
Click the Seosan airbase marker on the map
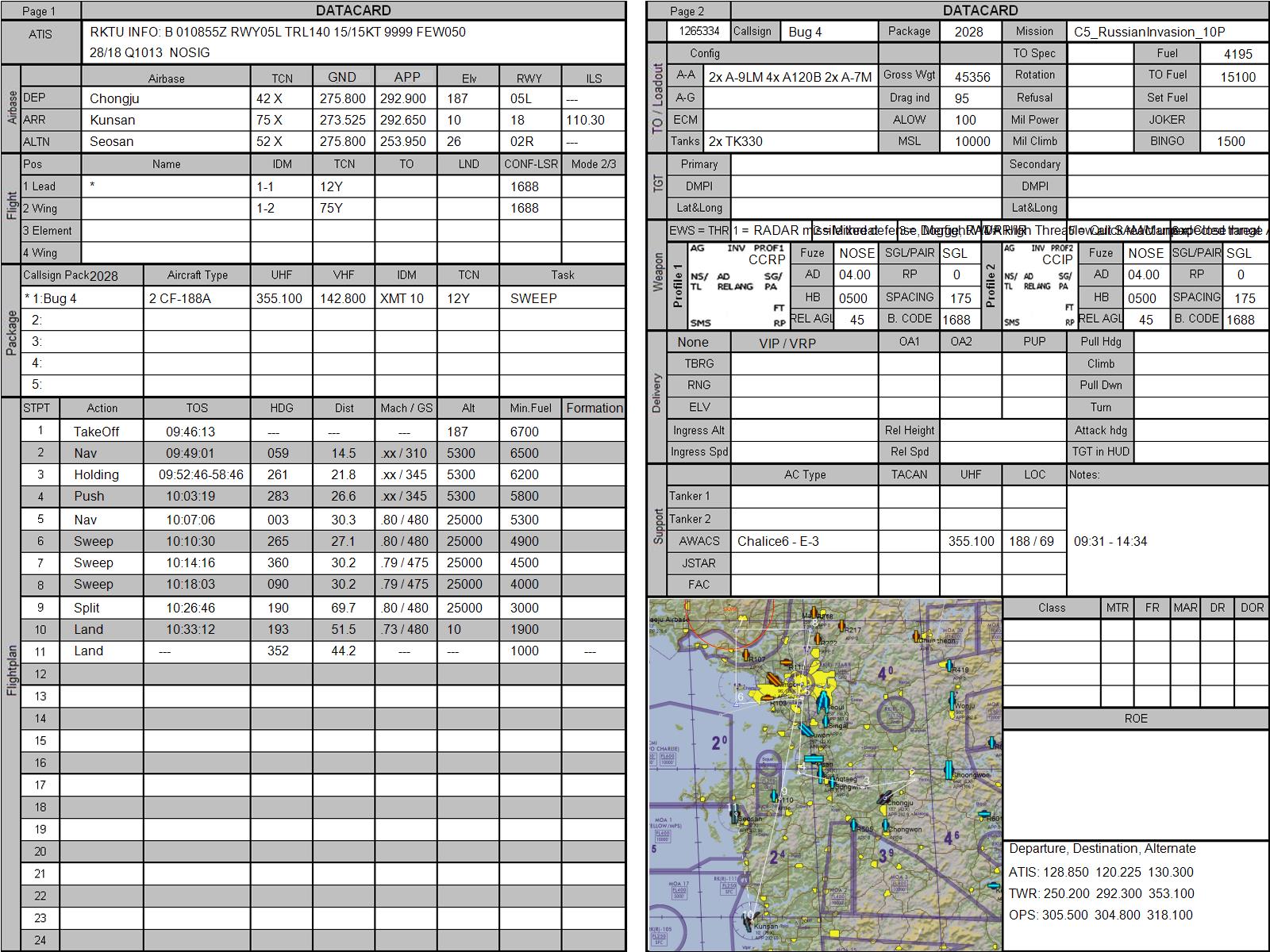pos(735,812)
